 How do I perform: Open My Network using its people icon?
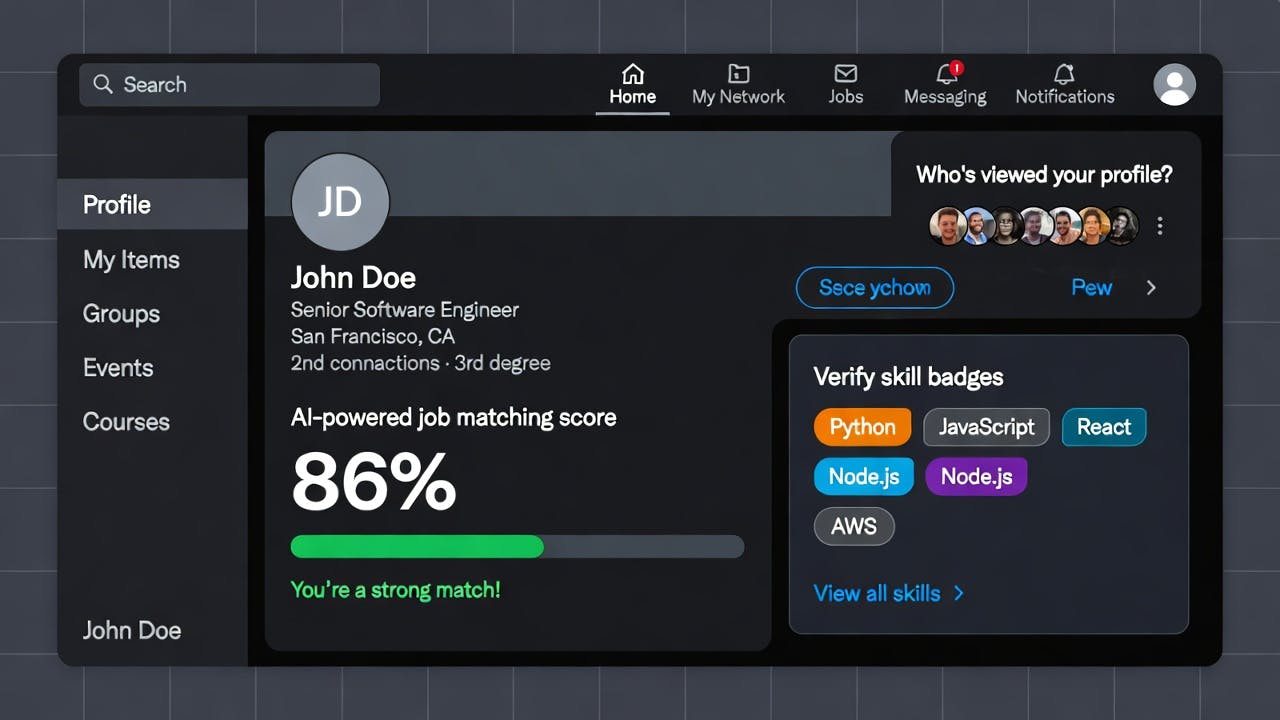738,73
